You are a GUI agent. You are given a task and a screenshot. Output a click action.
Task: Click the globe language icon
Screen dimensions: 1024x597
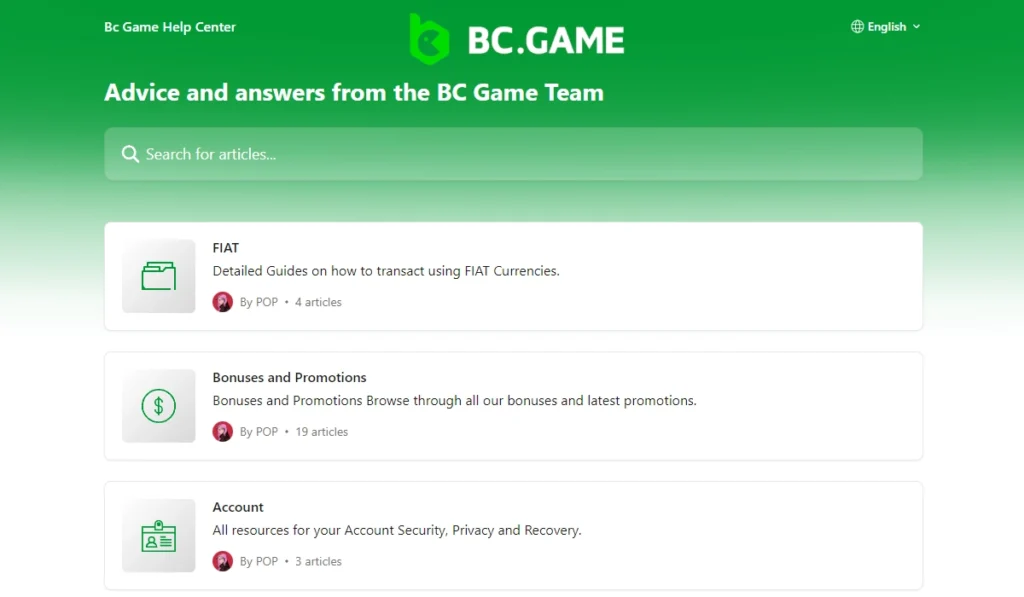(x=857, y=27)
